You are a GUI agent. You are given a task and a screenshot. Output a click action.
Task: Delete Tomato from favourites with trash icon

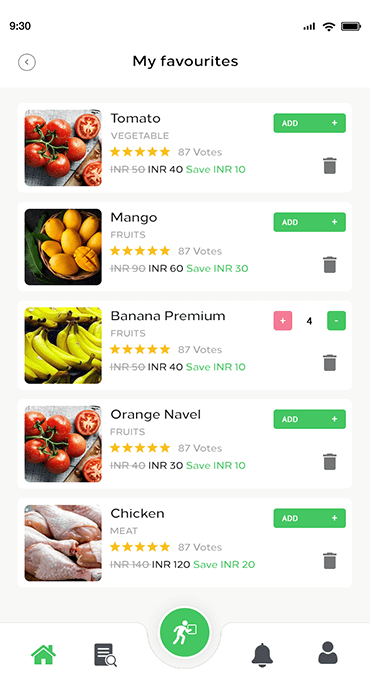click(330, 166)
